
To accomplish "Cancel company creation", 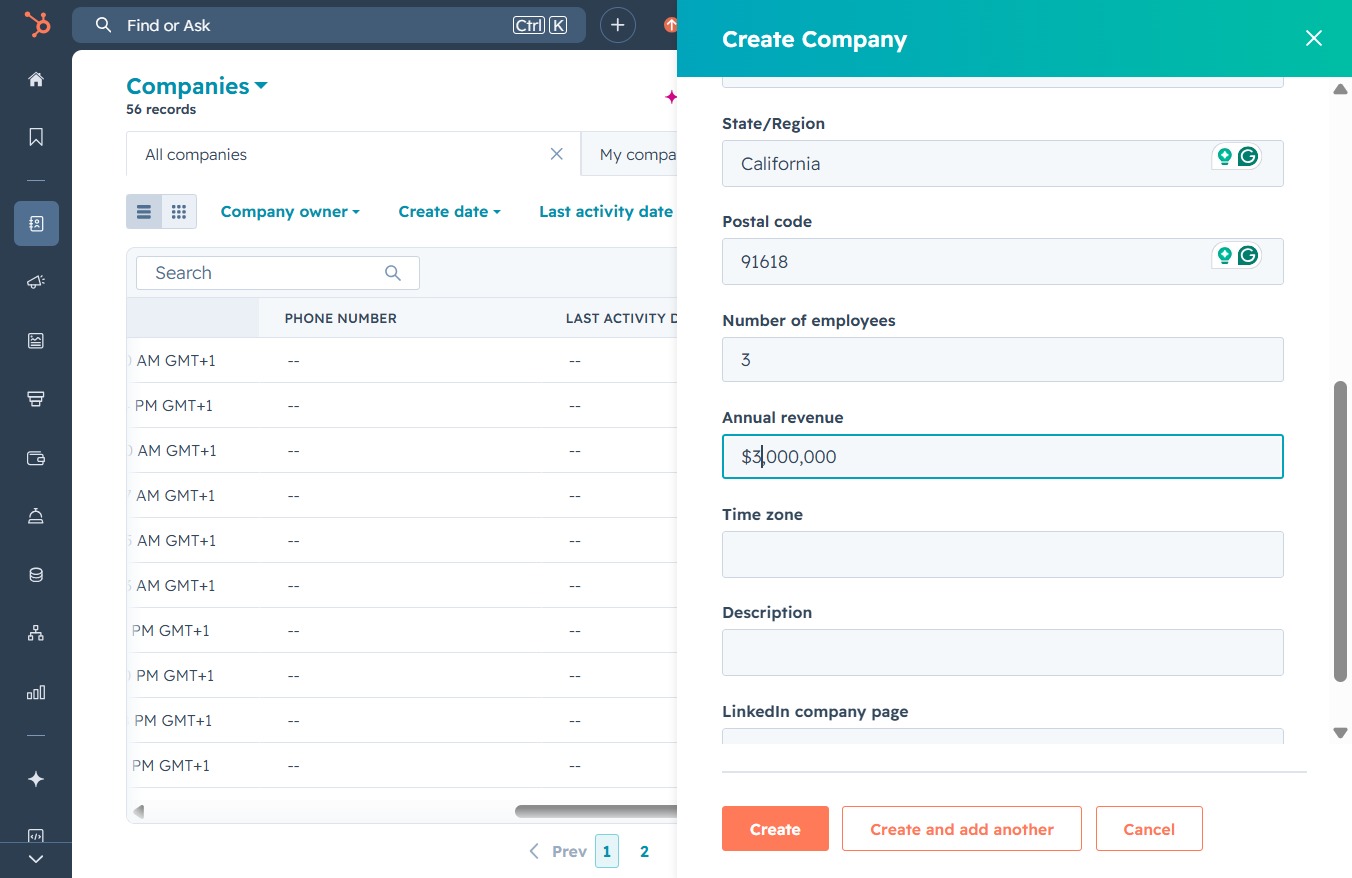I will [x=1149, y=829].
